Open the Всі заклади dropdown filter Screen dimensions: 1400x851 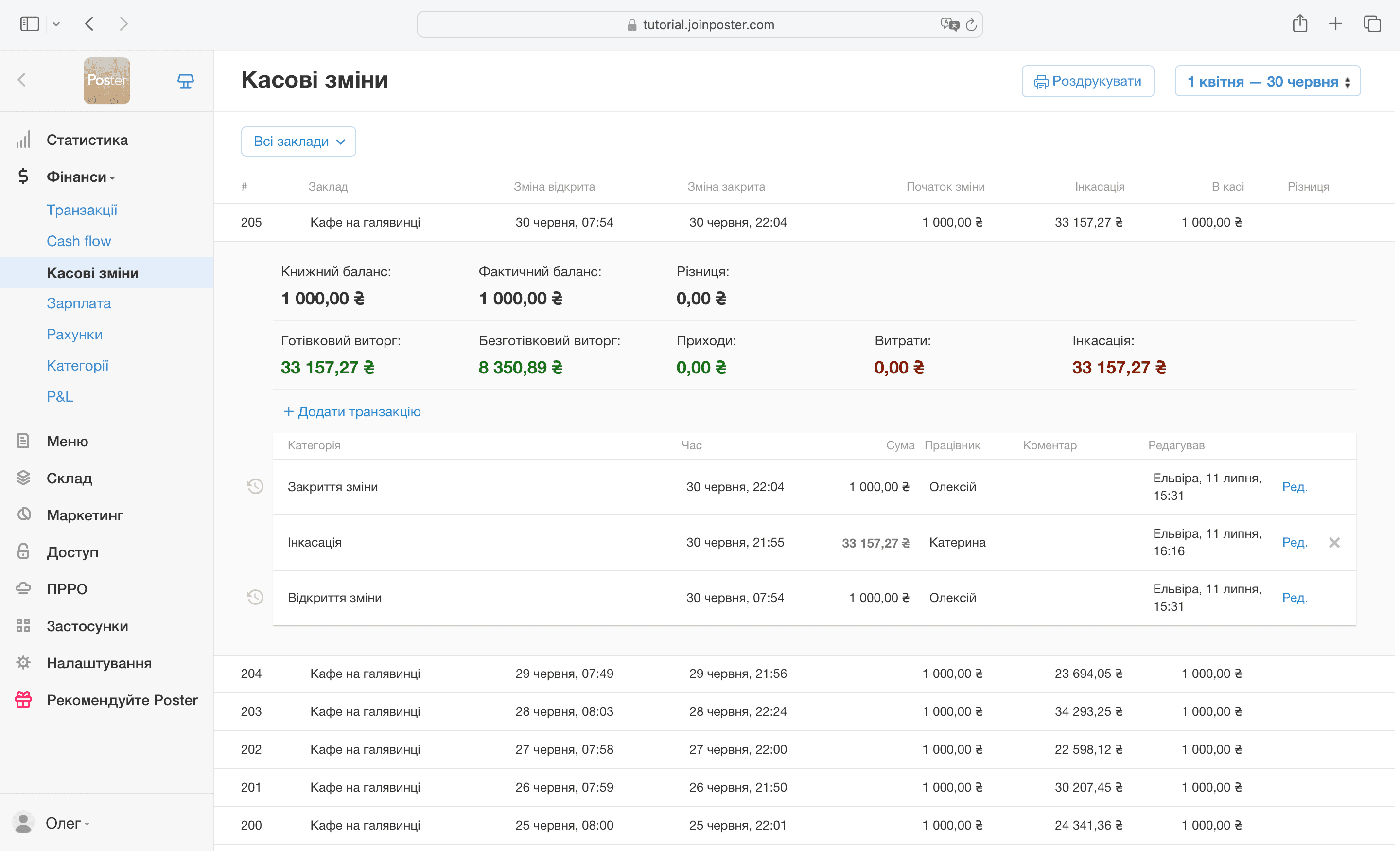point(299,142)
